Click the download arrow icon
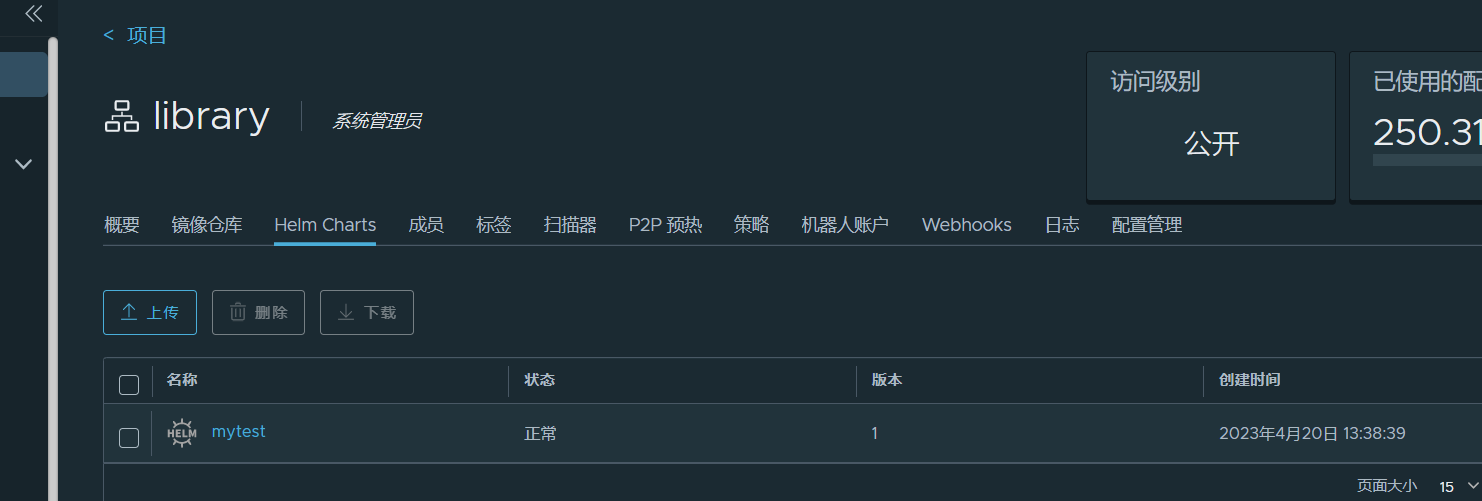Viewport: 1482px width, 501px height. pyautogui.click(x=346, y=312)
